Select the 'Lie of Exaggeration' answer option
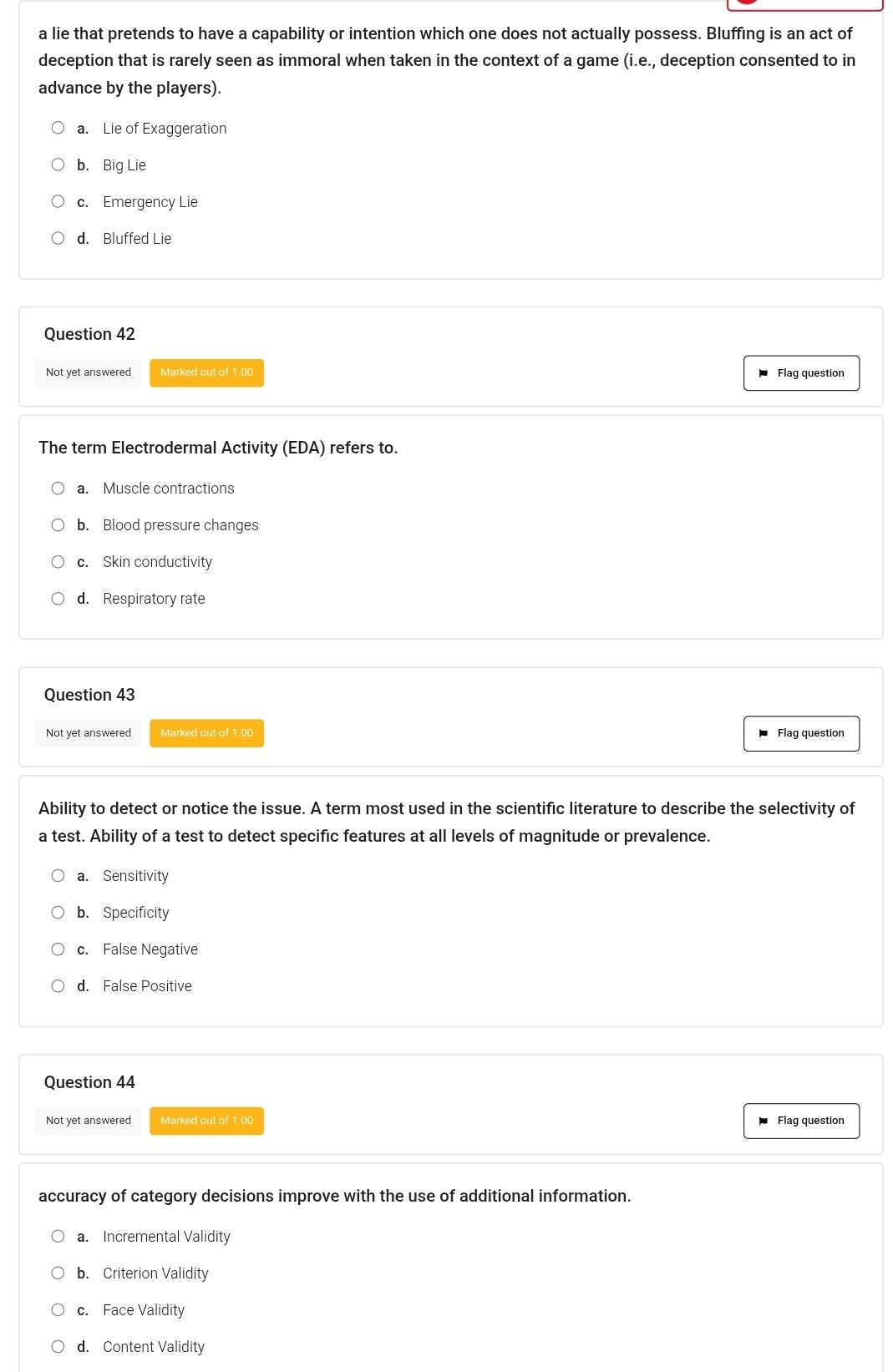Image resolution: width=893 pixels, height=1372 pixels. [58, 128]
